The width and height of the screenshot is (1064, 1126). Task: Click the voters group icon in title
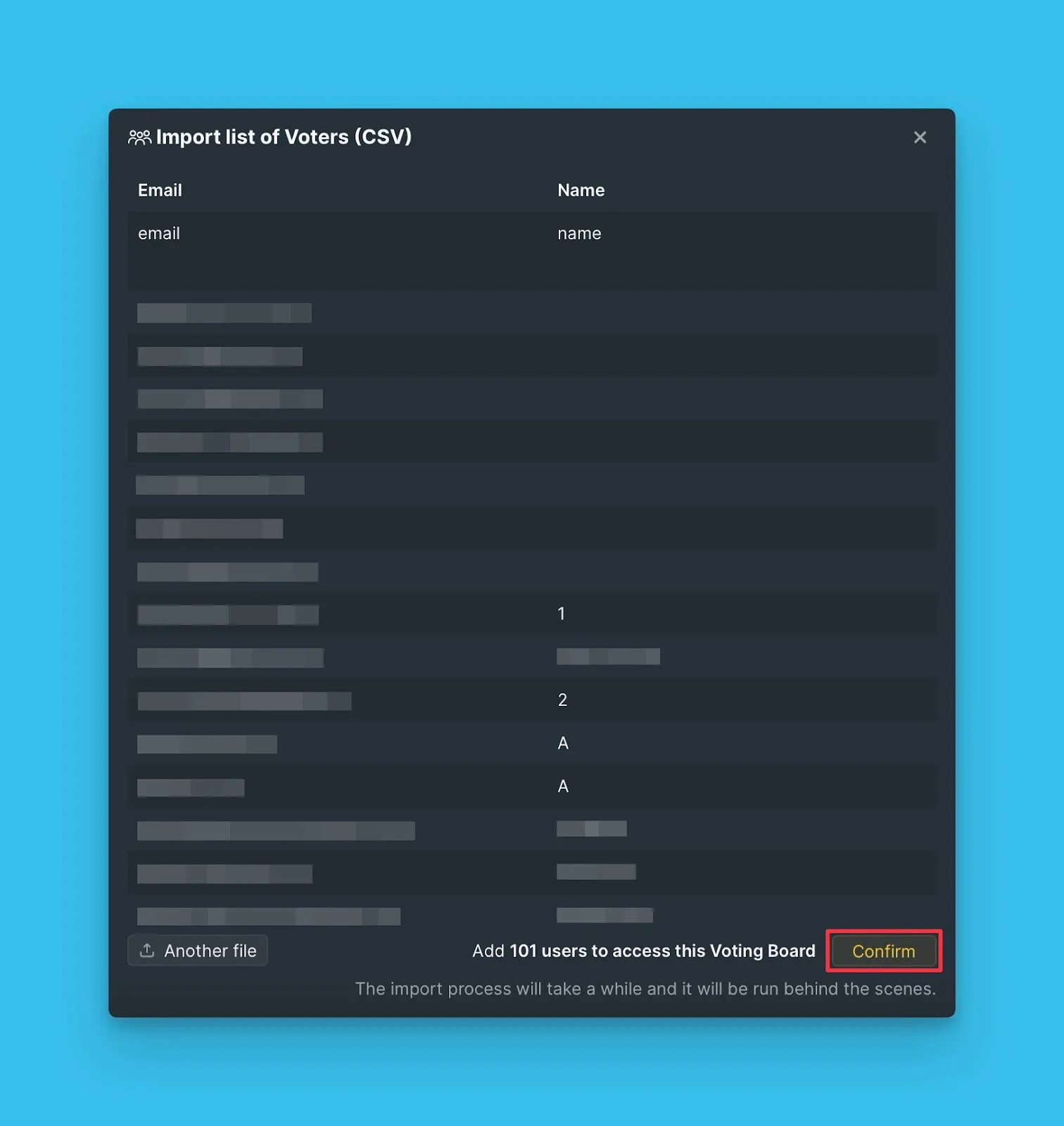[139, 137]
